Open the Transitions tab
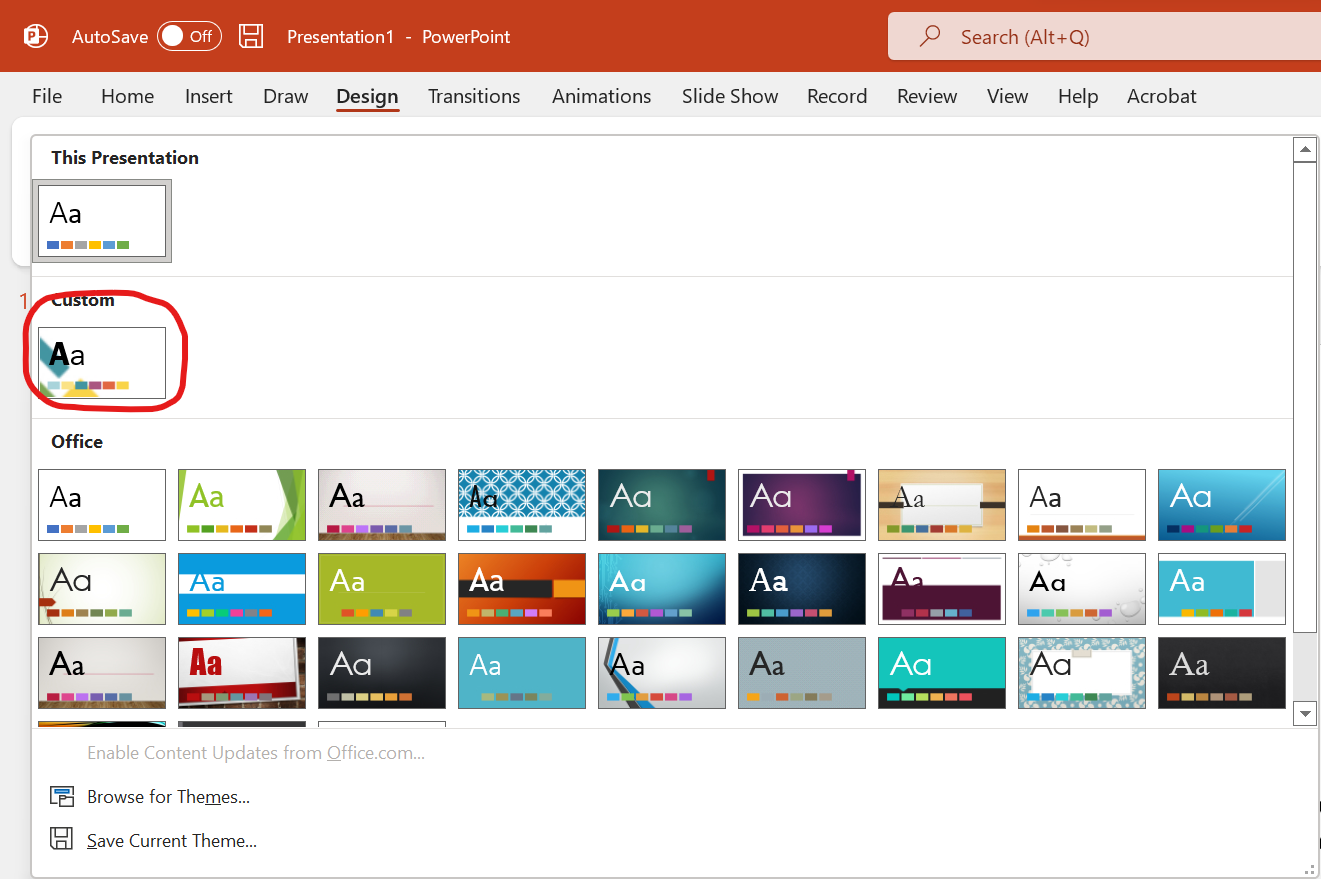This screenshot has height=879, width=1321. 474,96
